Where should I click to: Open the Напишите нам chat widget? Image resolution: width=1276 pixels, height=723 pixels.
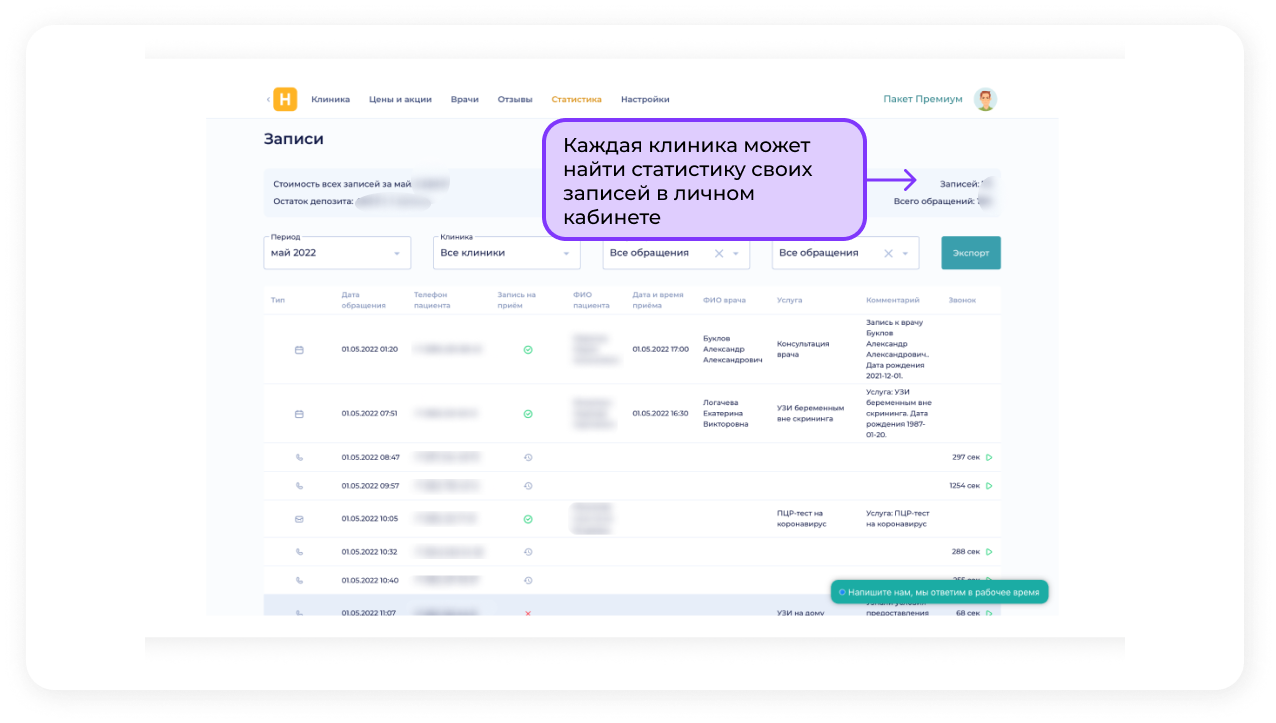940,592
